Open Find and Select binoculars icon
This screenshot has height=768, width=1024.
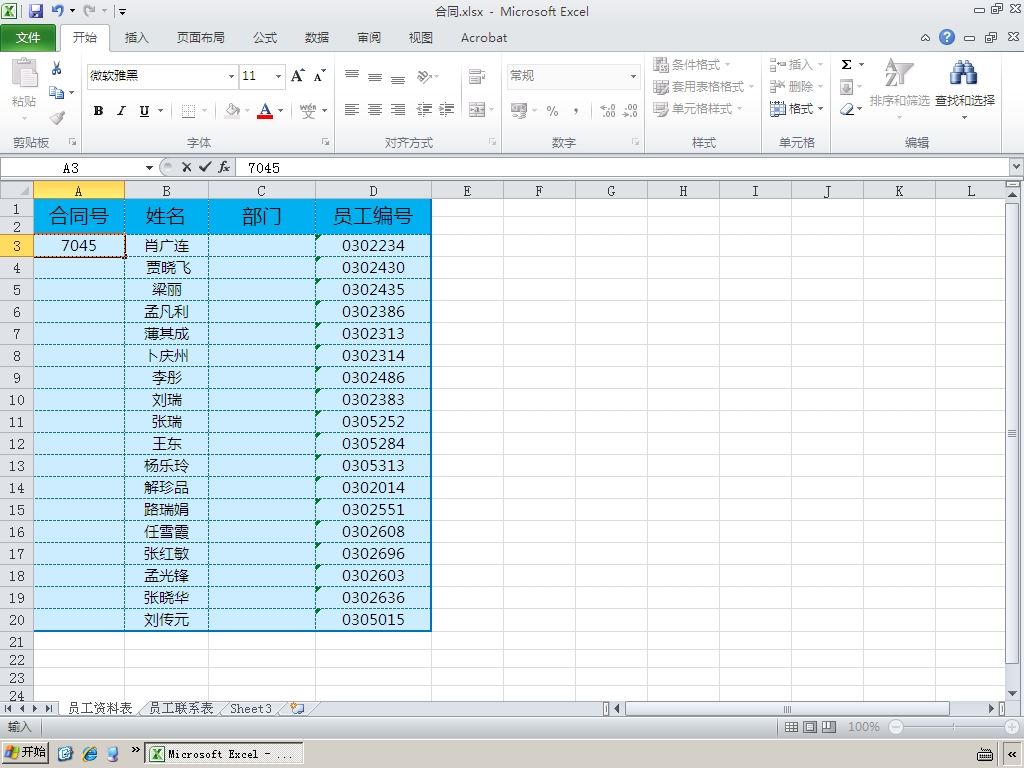[x=964, y=73]
